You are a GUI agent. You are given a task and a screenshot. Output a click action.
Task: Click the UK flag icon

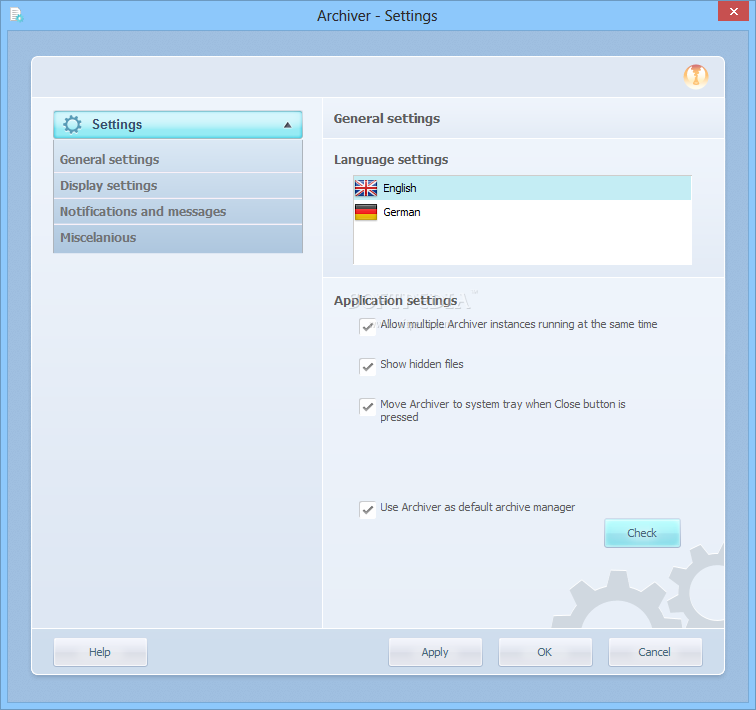coord(366,188)
